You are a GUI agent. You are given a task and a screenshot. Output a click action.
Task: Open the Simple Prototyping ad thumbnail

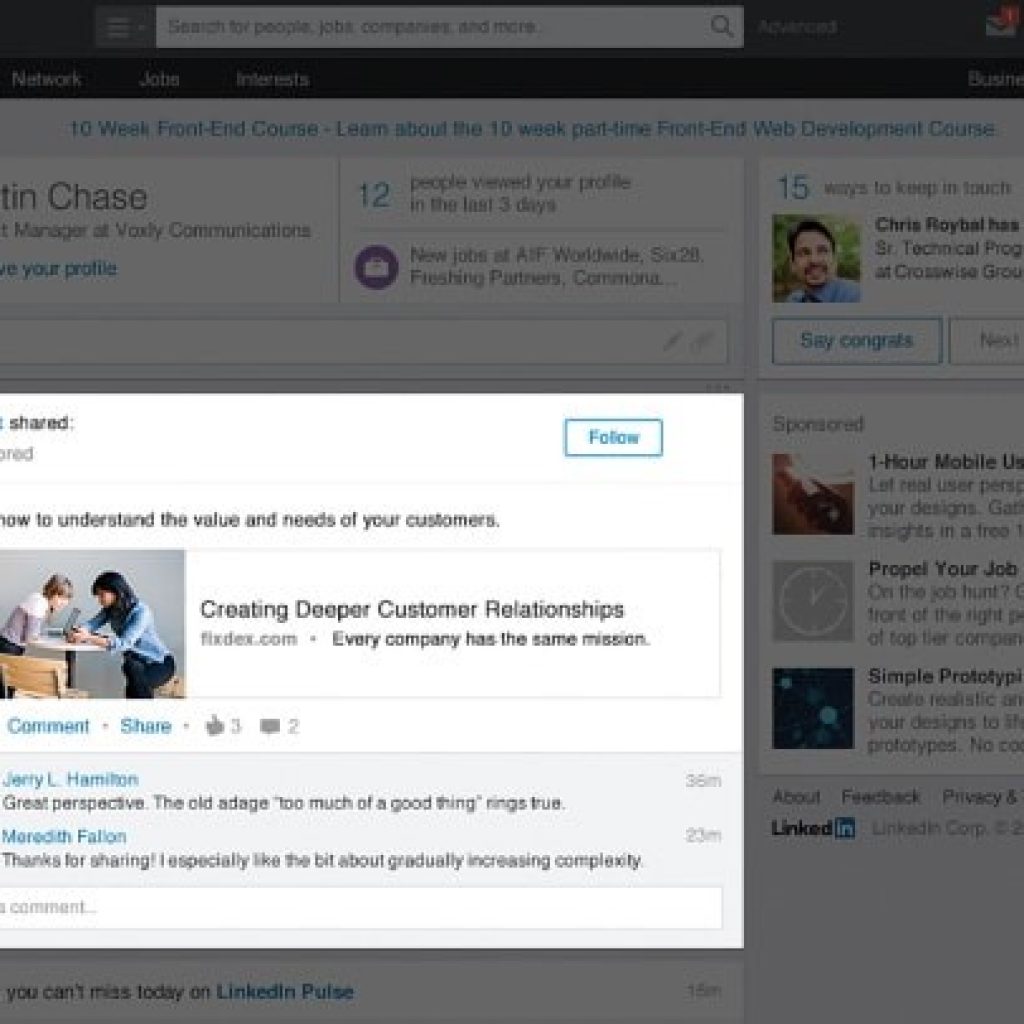(813, 708)
